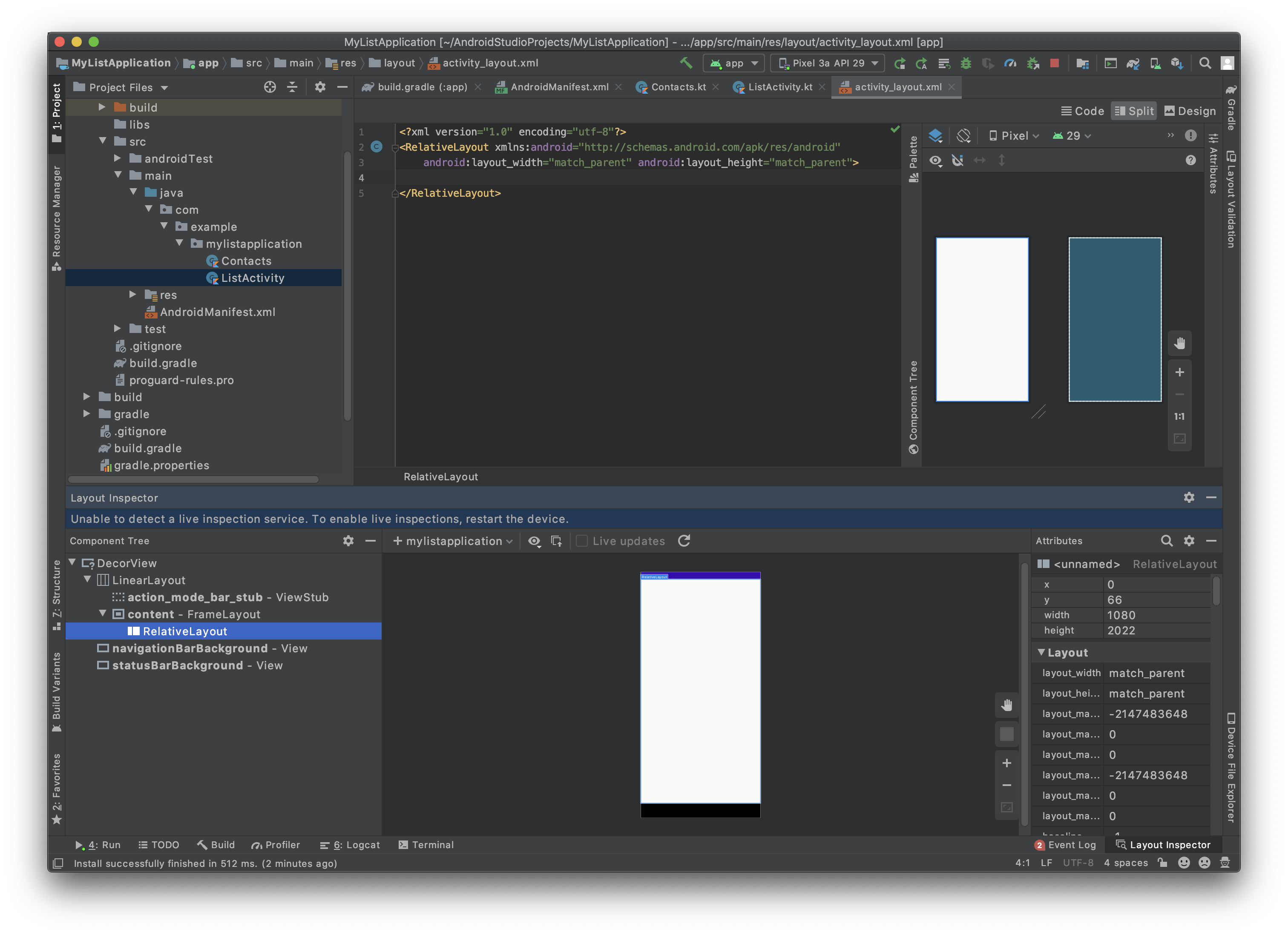Click the Profiler gauge icon in the toolbar
This screenshot has height=935, width=1288.
pos(1010,63)
